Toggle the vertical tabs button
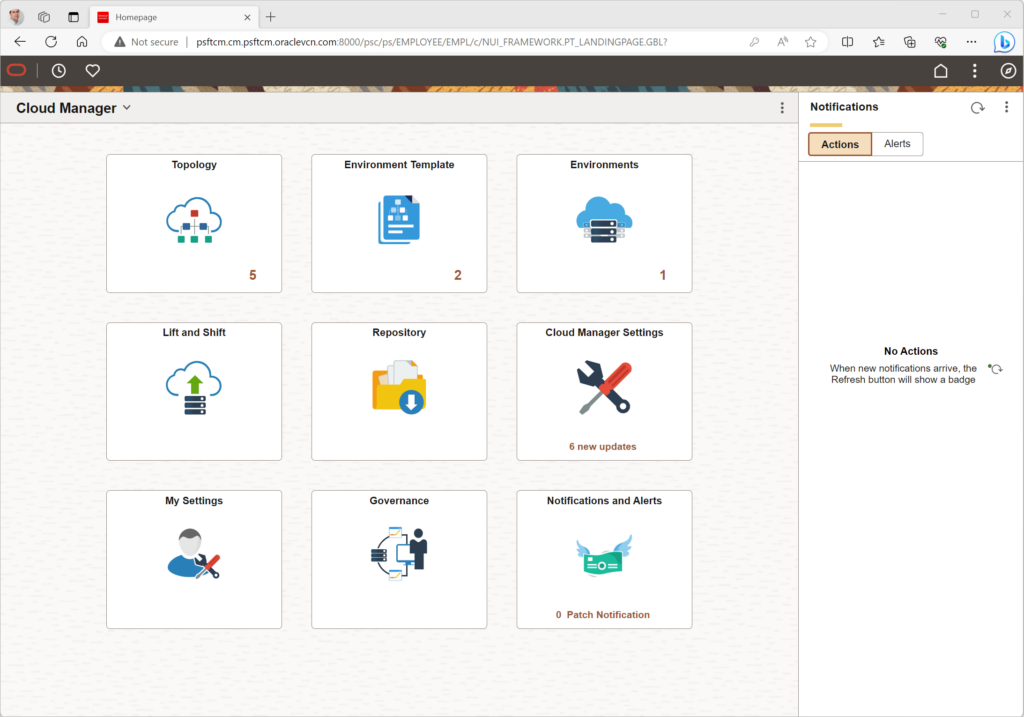Image resolution: width=1024 pixels, height=717 pixels. (x=73, y=17)
